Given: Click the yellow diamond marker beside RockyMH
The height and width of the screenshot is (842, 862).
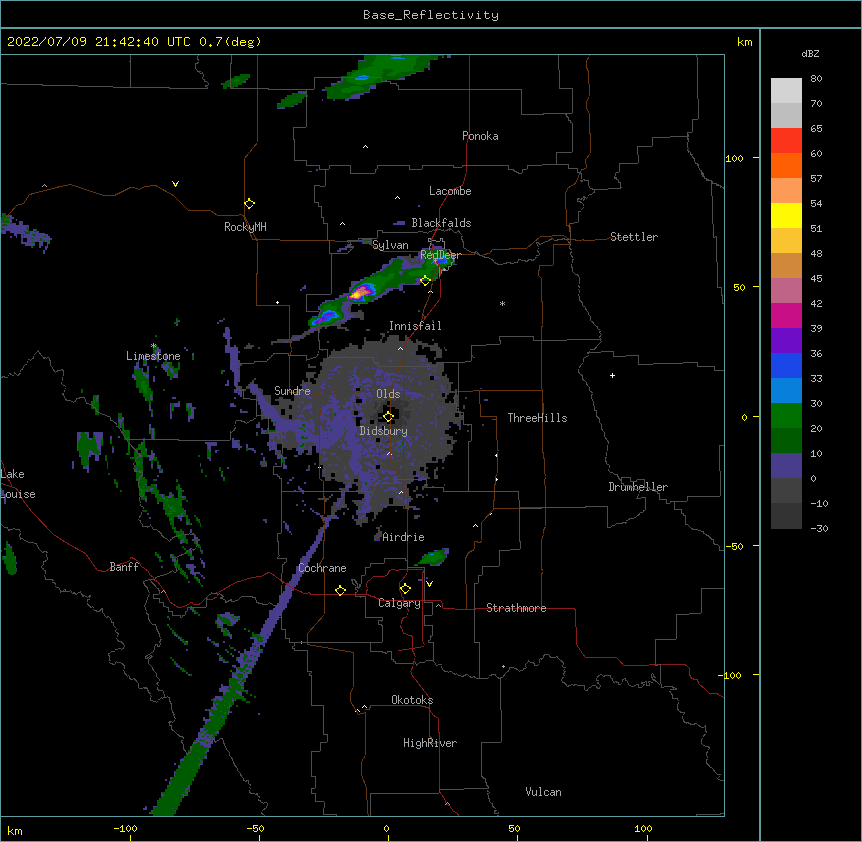Looking at the screenshot, I should point(249,203).
